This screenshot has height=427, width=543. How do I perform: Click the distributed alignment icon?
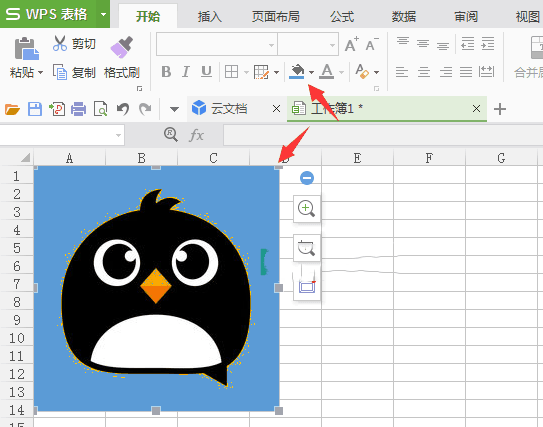tap(487, 72)
